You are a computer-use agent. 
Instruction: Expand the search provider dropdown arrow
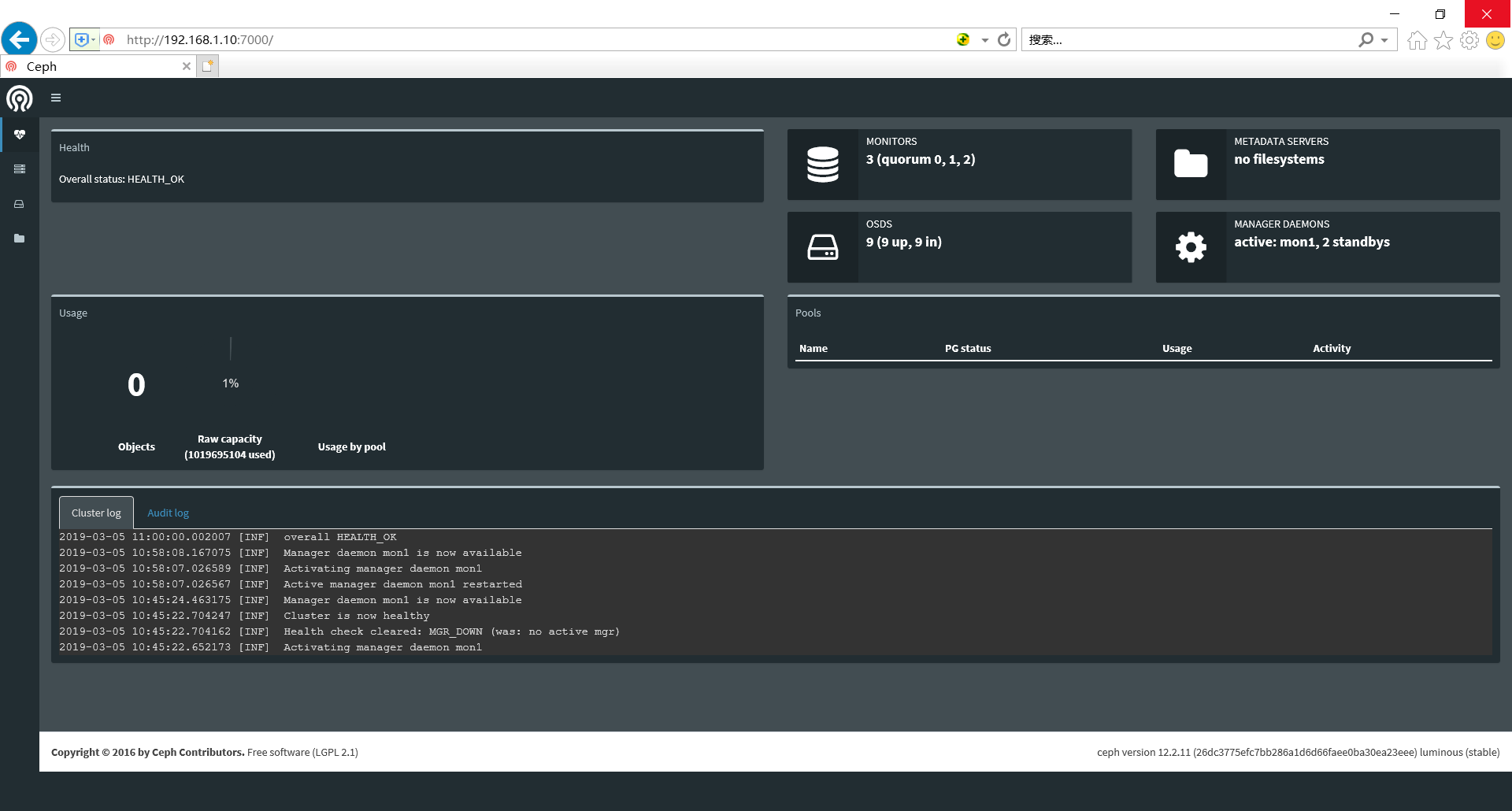coord(1384,40)
